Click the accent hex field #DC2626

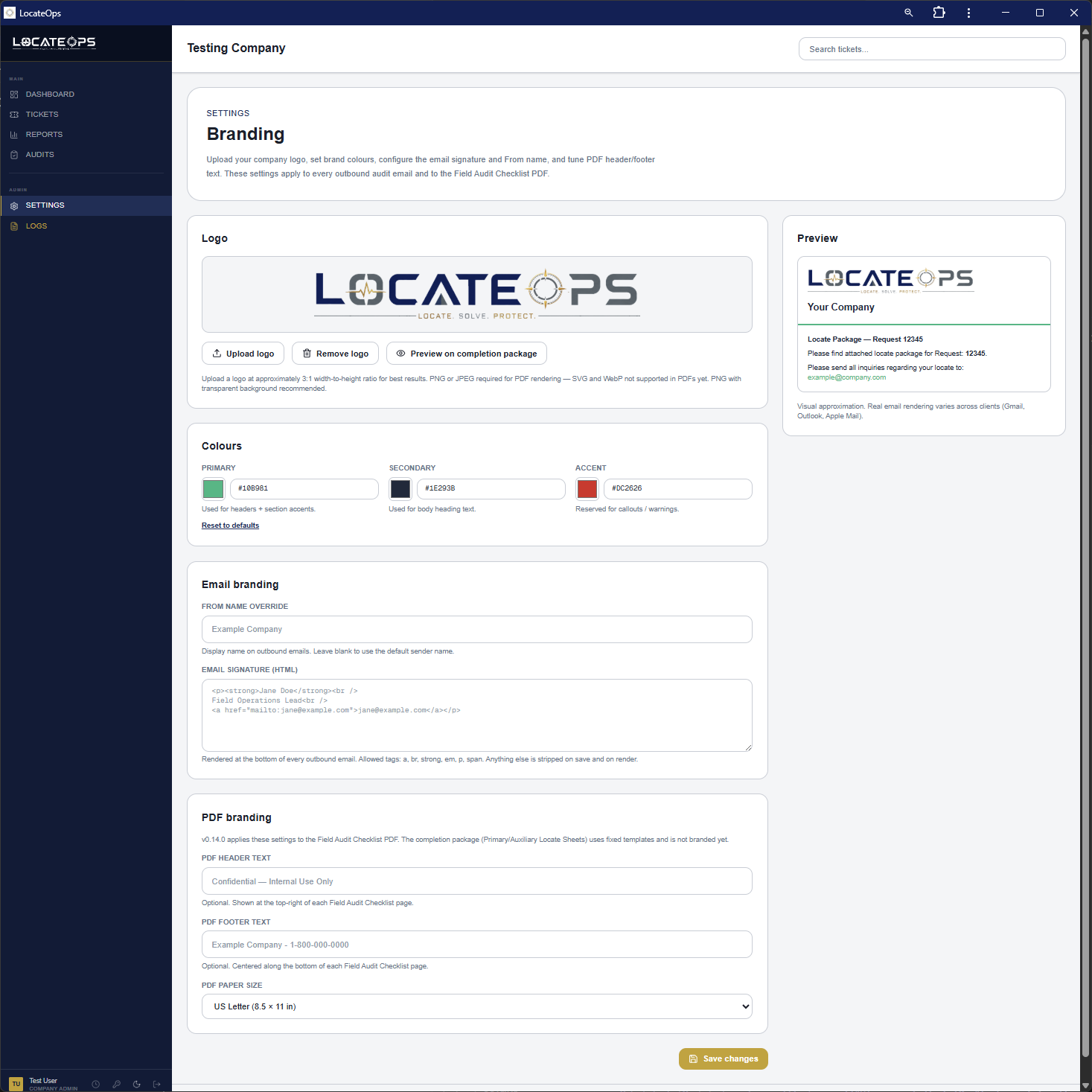point(678,489)
